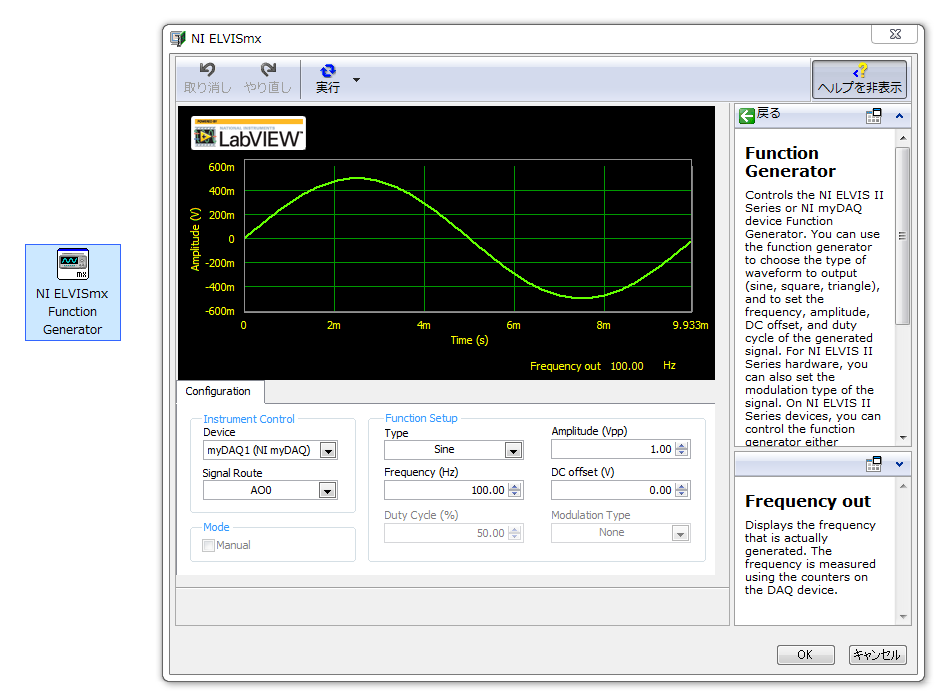Increase Amplitude (Vpp) with stepper arrow
Viewport: 942px width, 694px height.
682,445
